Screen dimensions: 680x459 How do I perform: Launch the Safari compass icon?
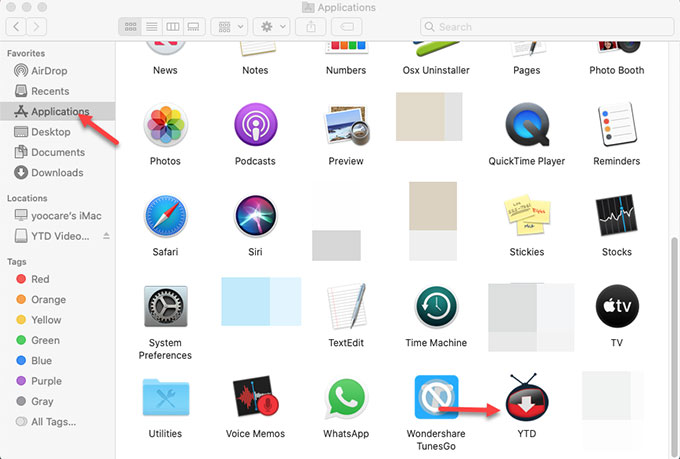coord(165,216)
